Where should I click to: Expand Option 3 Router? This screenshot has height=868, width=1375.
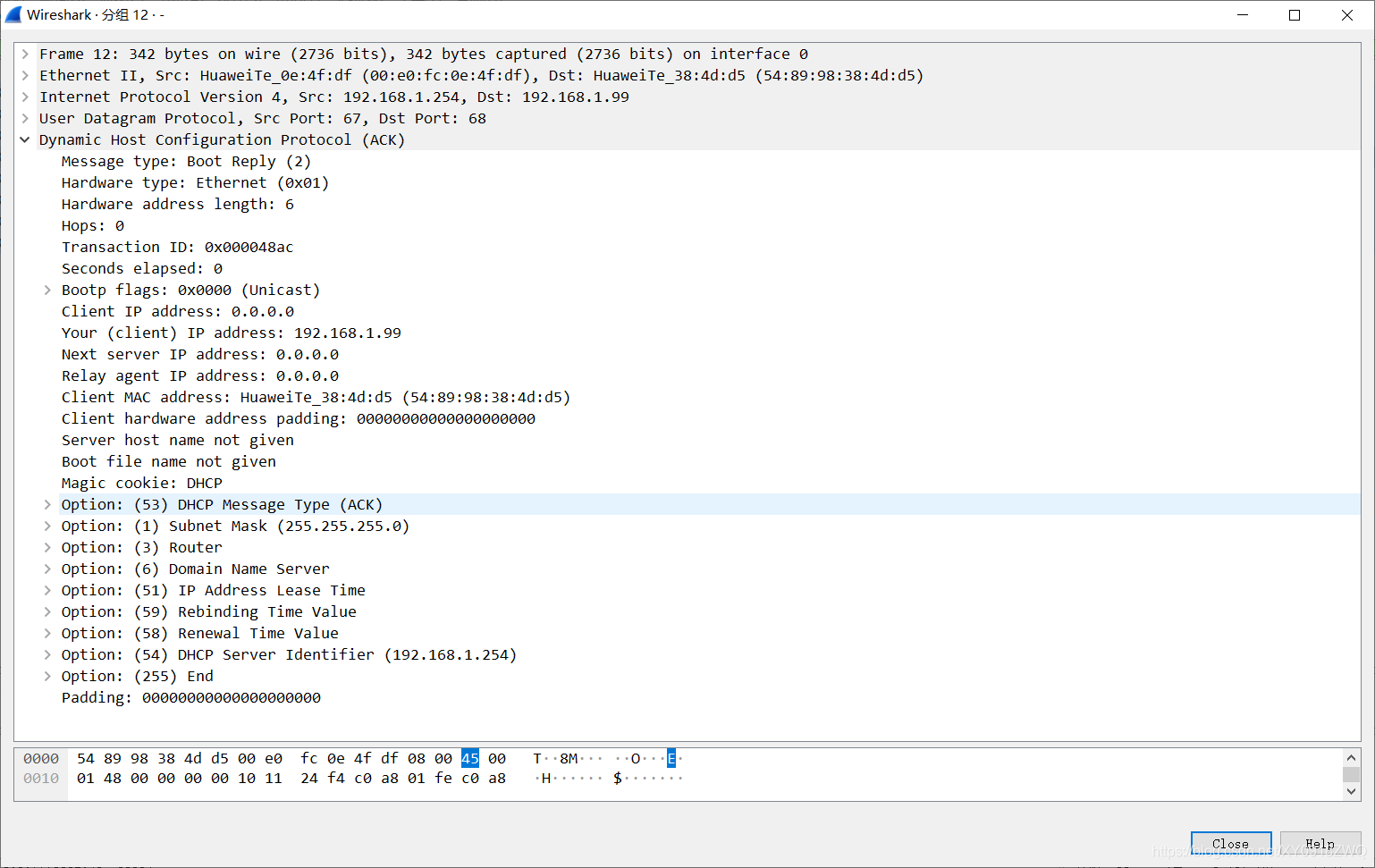[x=47, y=547]
